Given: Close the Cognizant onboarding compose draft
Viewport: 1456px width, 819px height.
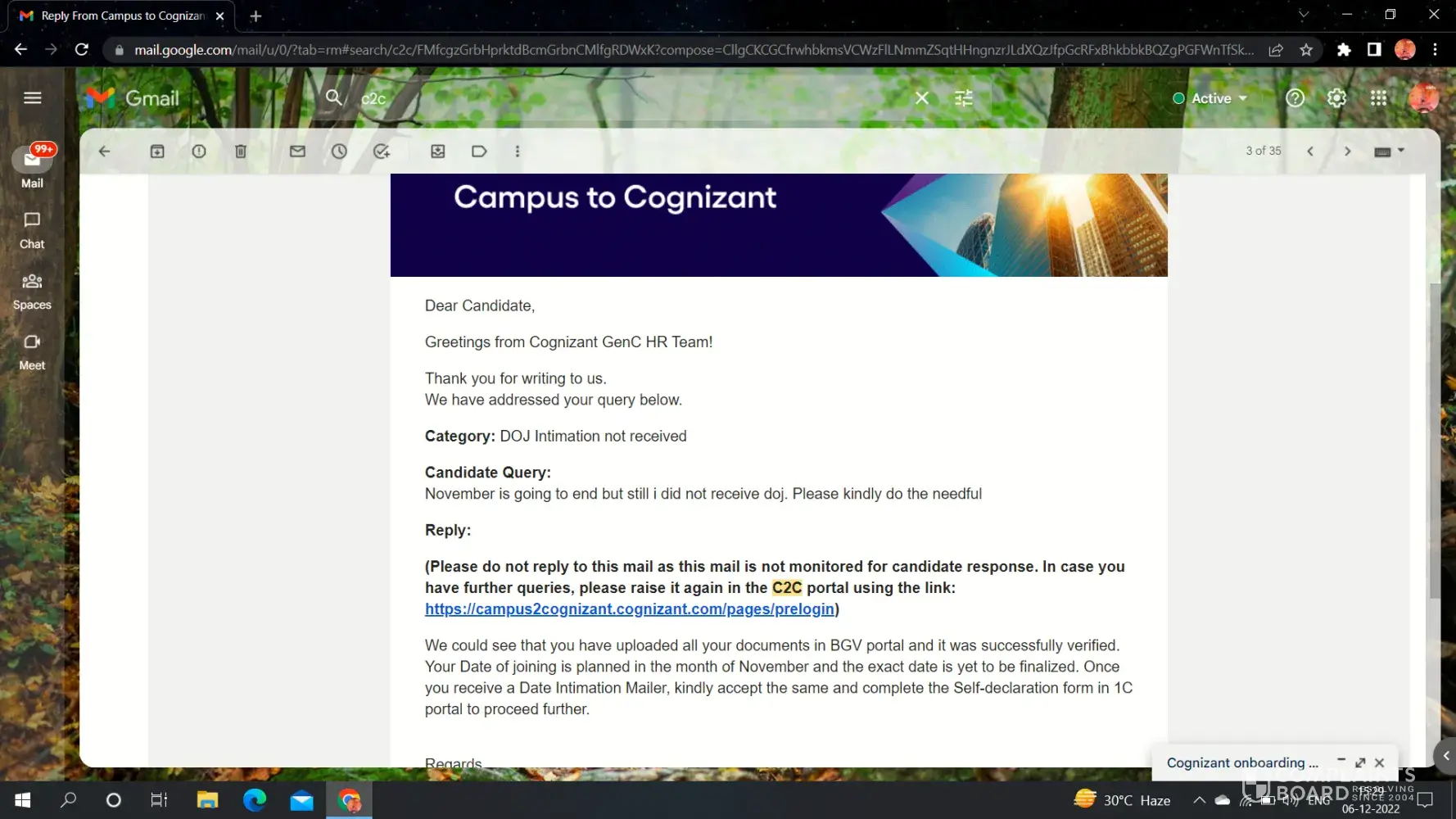Looking at the screenshot, I should pyautogui.click(x=1380, y=762).
